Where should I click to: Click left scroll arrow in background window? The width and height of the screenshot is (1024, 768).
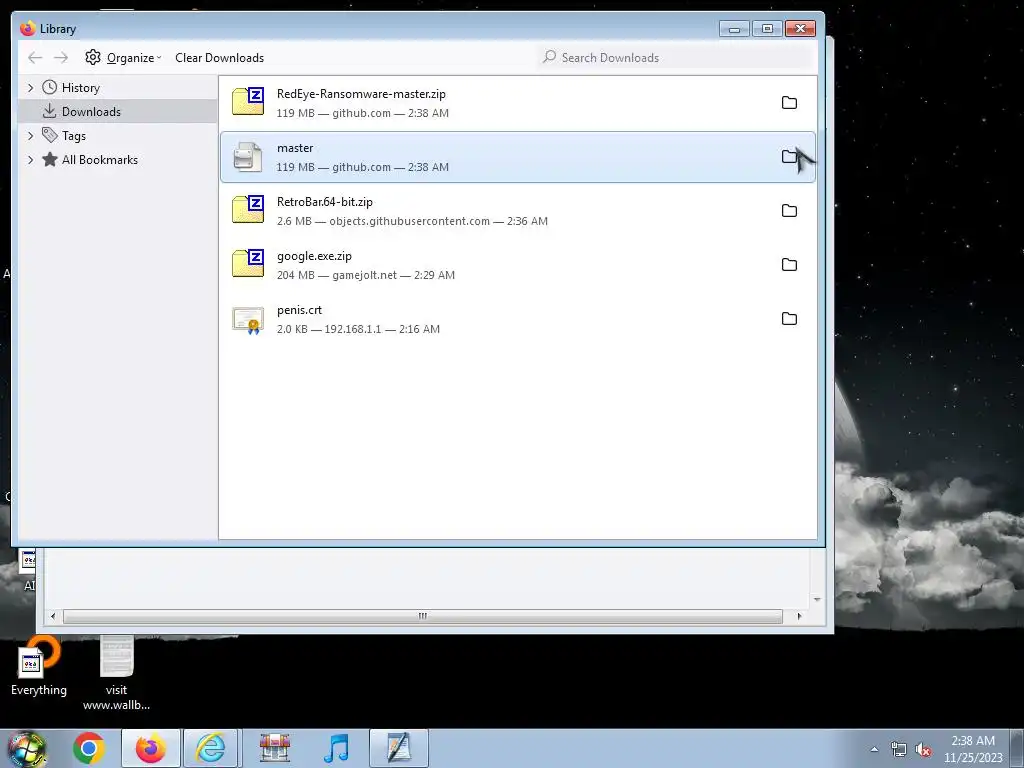pyautogui.click(x=53, y=616)
